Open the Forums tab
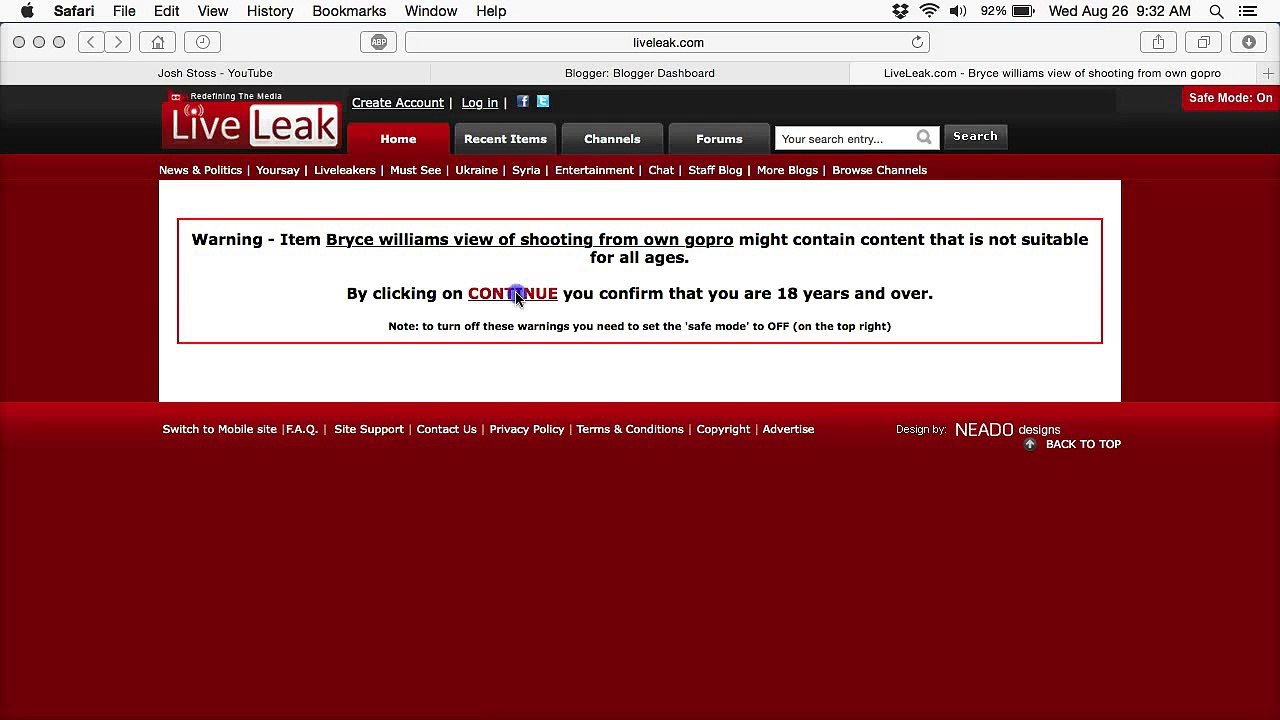The width and height of the screenshot is (1280, 720). [x=719, y=139]
